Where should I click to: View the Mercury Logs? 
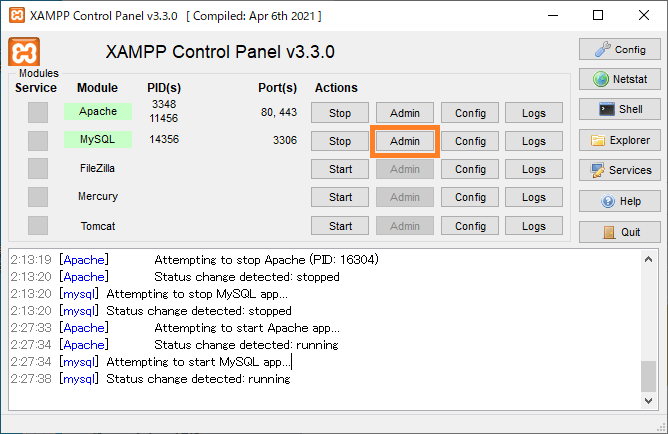[534, 197]
